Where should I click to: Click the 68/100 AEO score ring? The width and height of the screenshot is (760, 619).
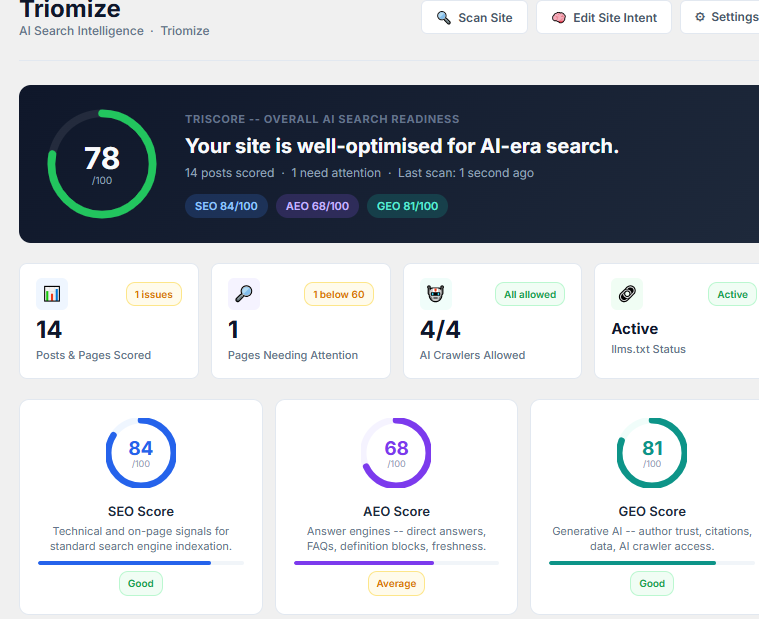pyautogui.click(x=396, y=453)
